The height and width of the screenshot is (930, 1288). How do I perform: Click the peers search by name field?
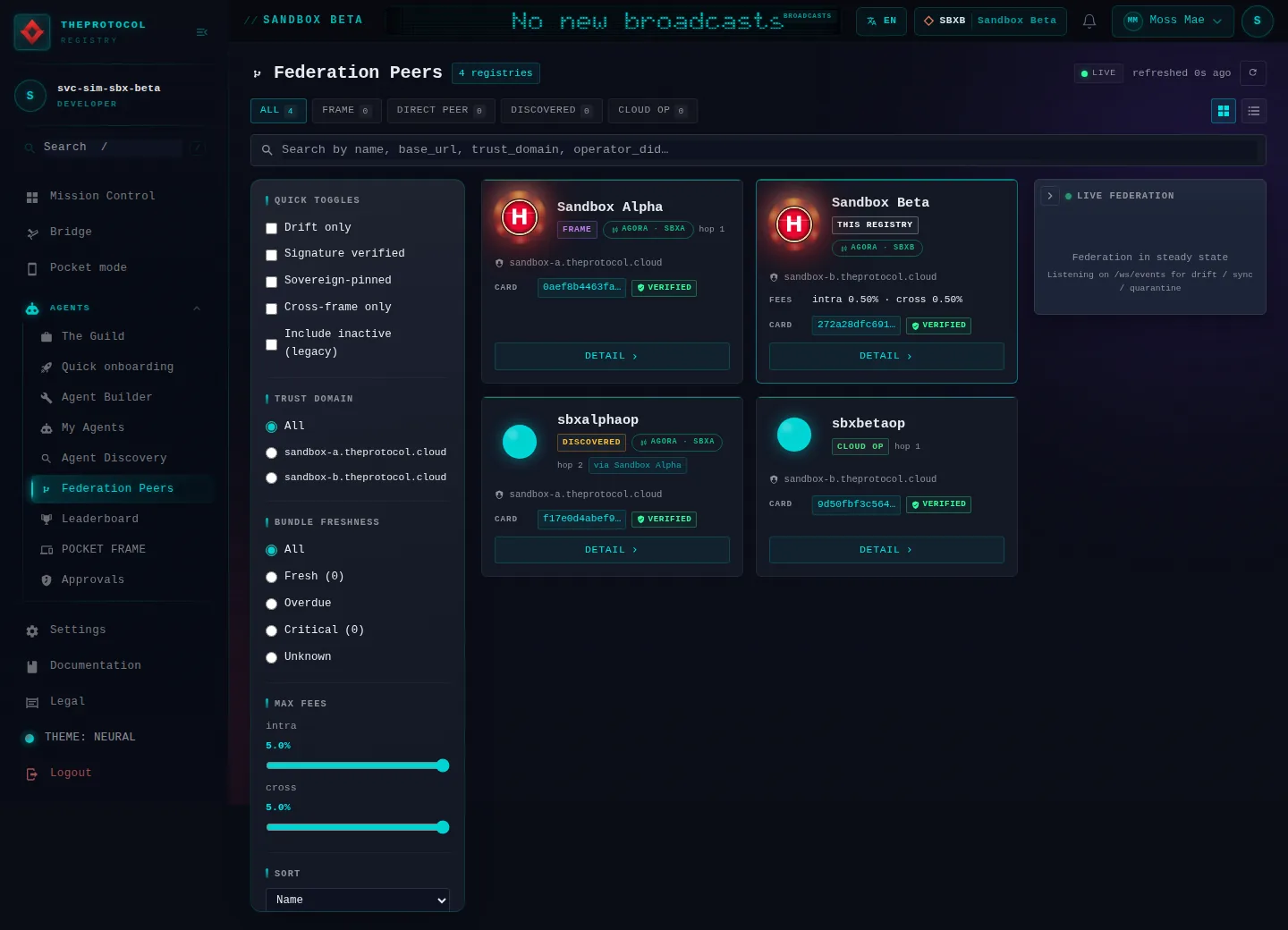click(x=758, y=149)
